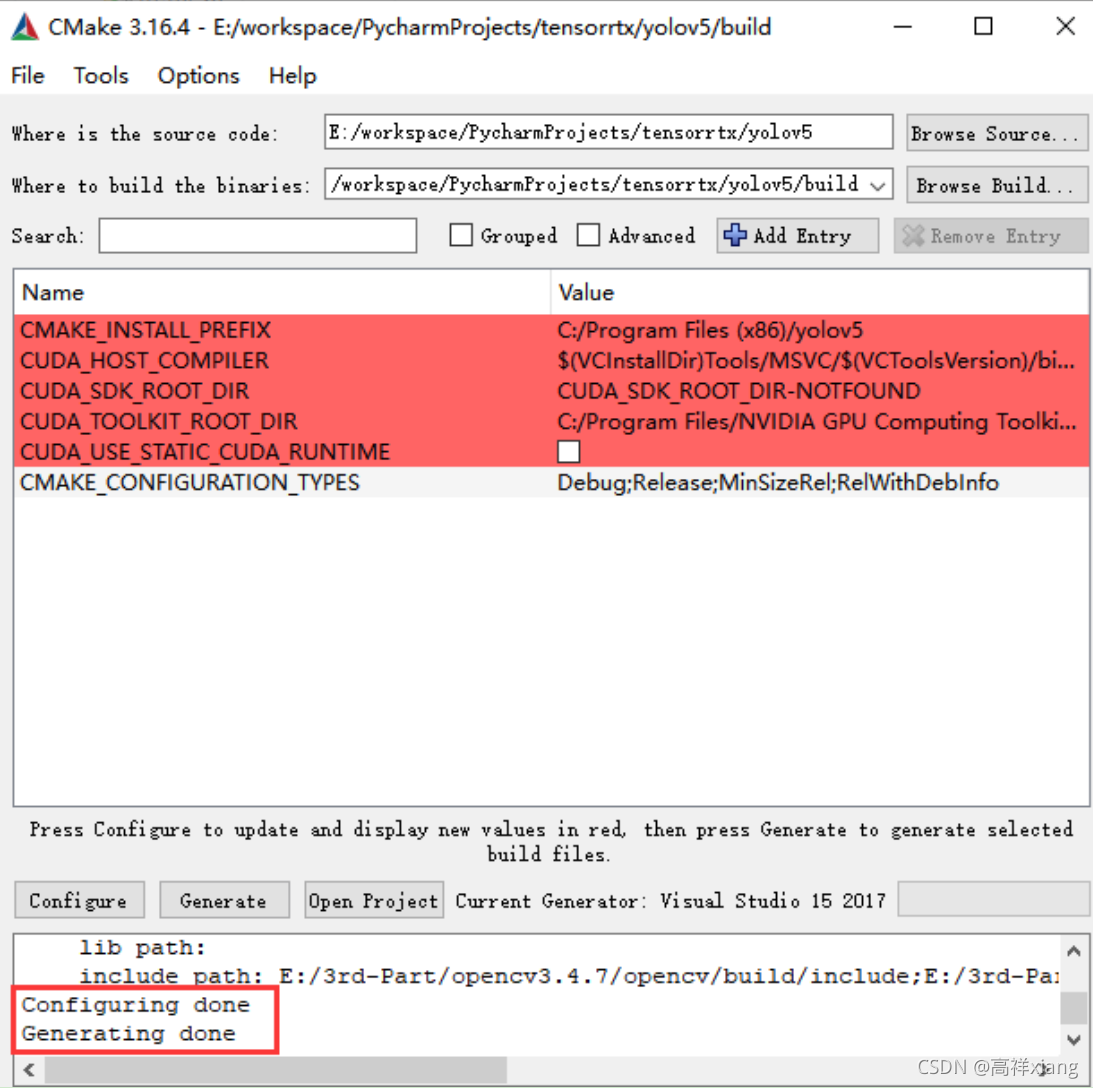The width and height of the screenshot is (1093, 1088).
Task: Click the Browse Source button
Action: click(x=996, y=133)
